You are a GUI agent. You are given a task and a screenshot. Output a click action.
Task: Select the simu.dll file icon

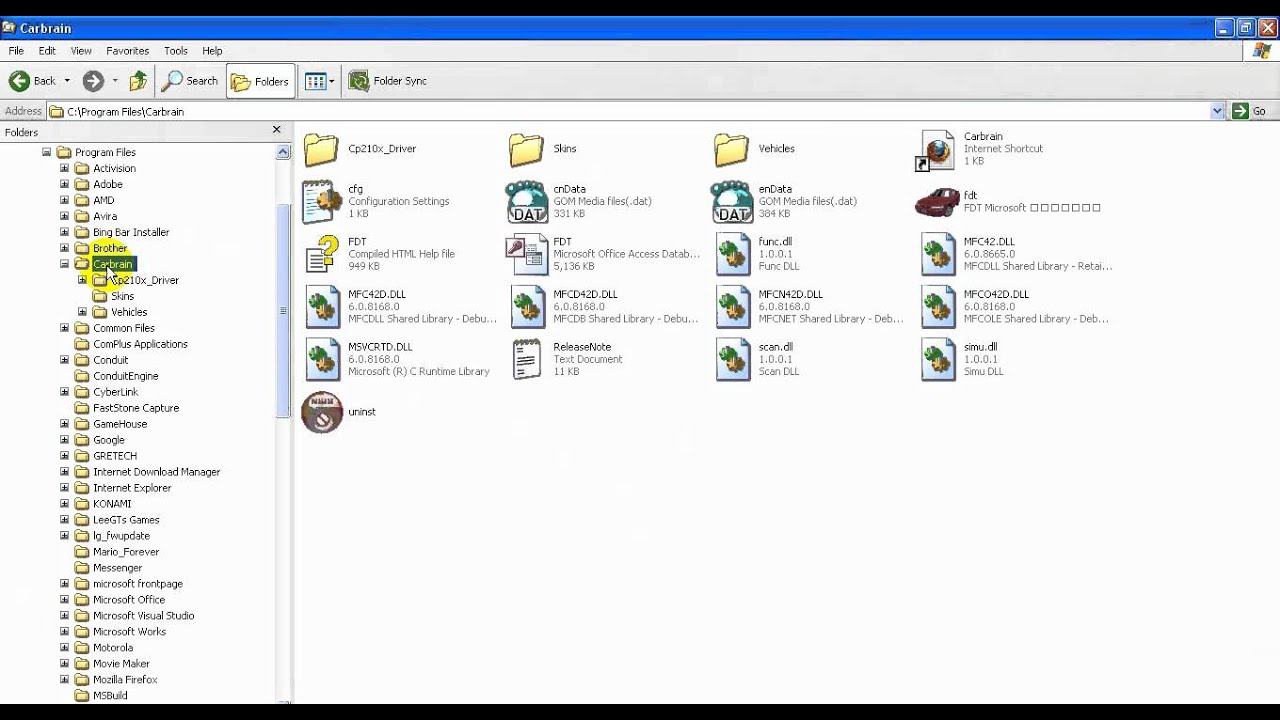tap(938, 359)
